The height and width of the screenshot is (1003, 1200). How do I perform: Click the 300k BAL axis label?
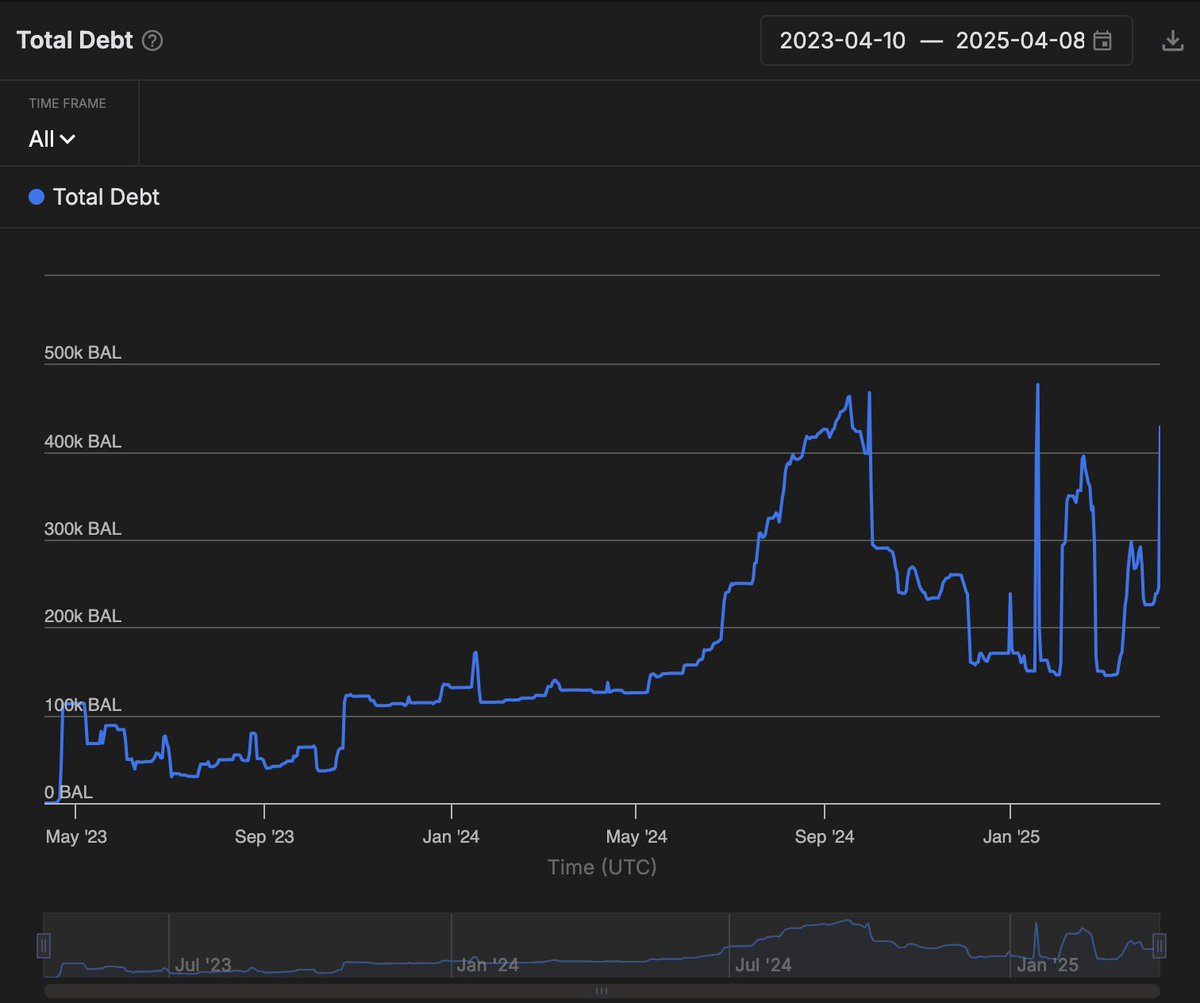click(83, 529)
